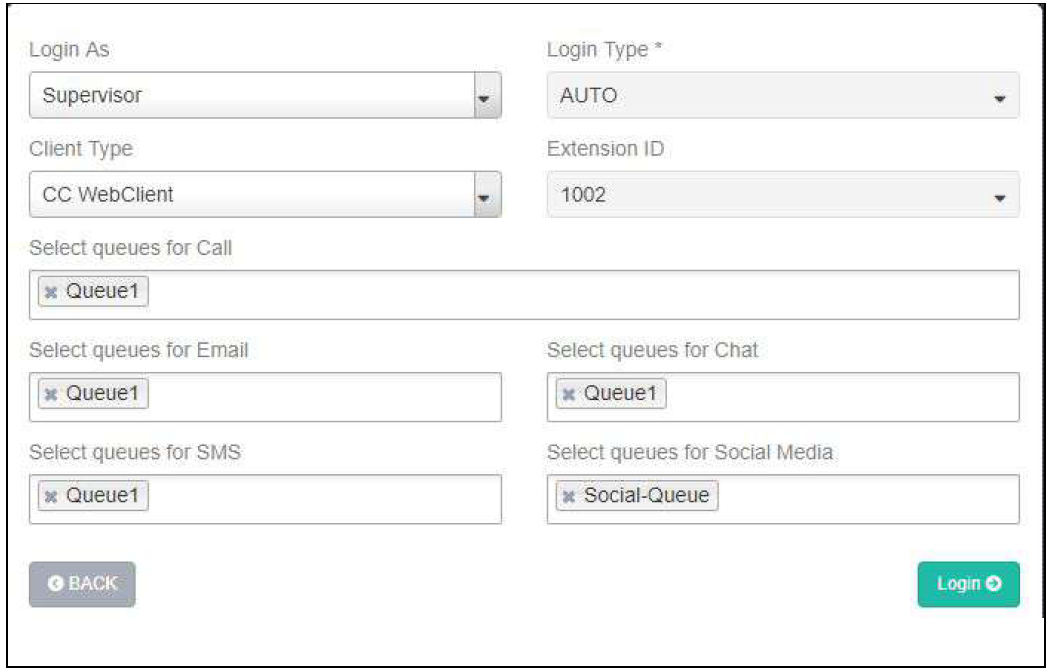Image resolution: width=1051 pixels, height=672 pixels.
Task: Focus the Chat queues selection field
Action: coord(840,396)
